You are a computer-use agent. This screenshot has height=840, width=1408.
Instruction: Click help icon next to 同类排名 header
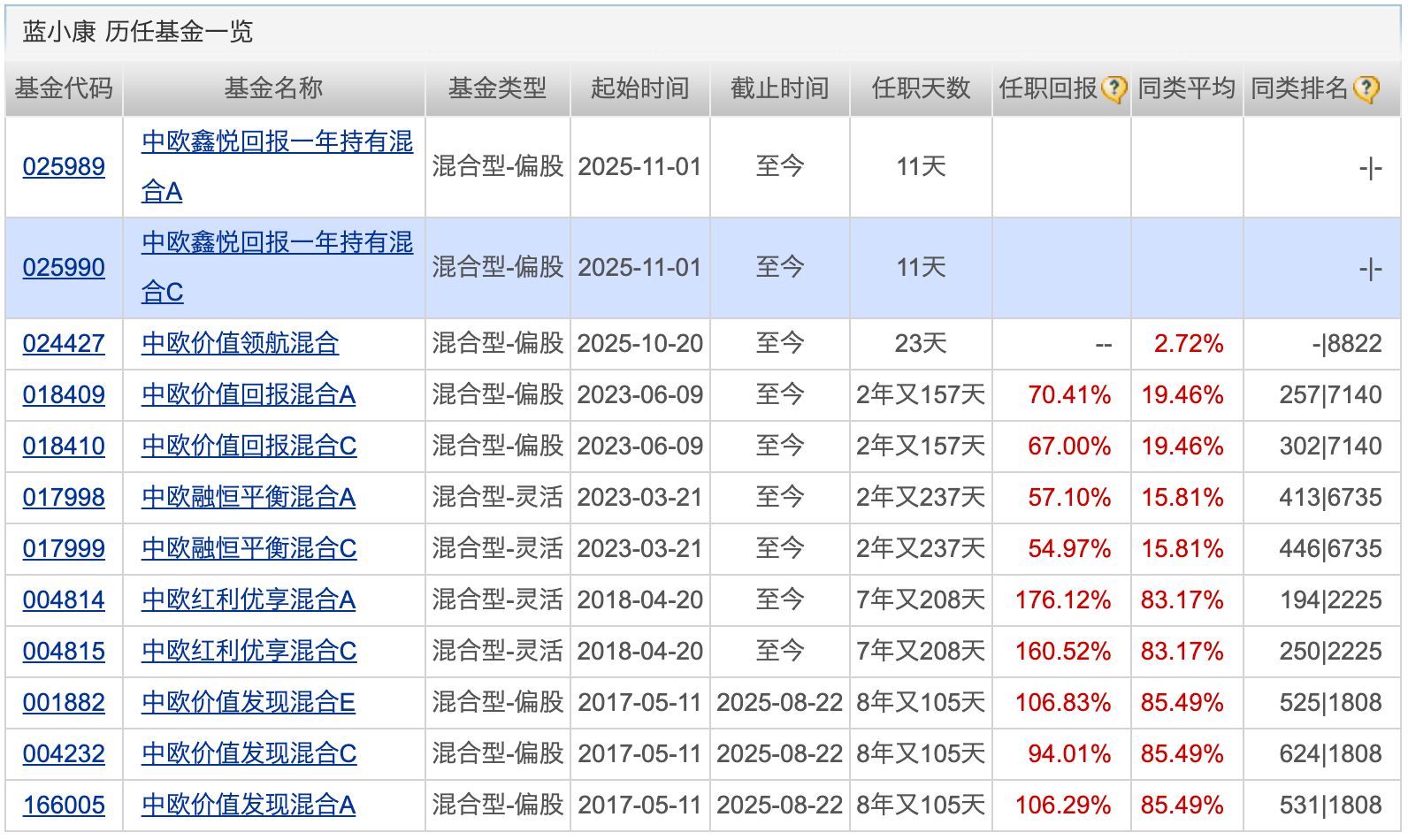click(x=1366, y=89)
